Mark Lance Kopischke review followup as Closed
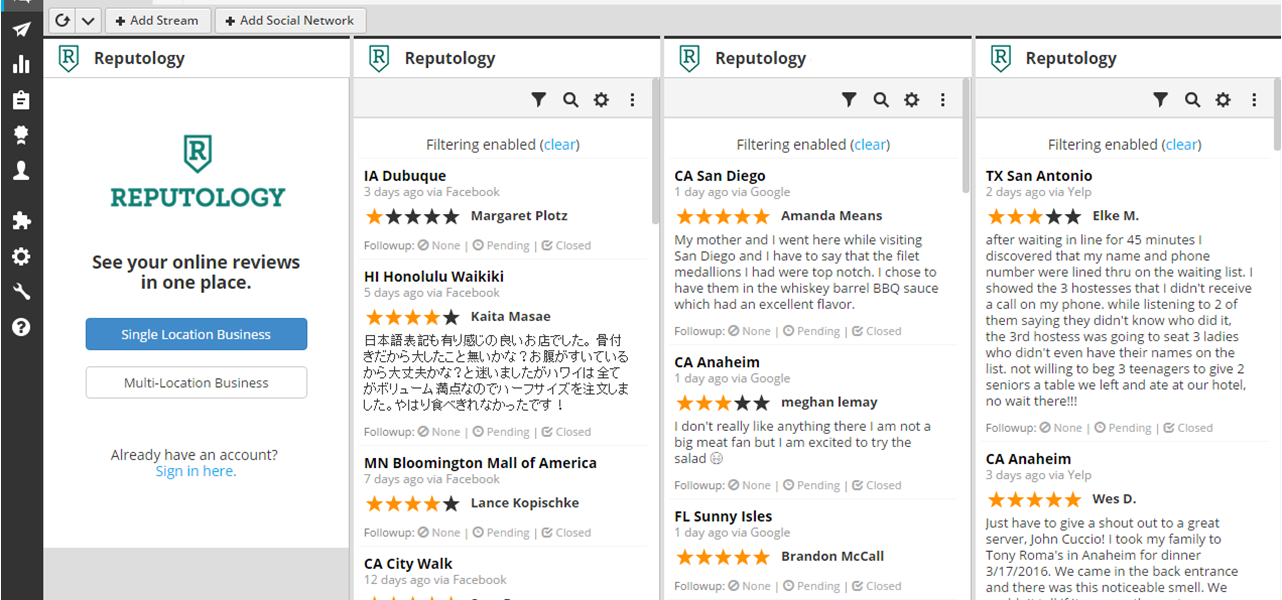This screenshot has width=1282, height=600. click(566, 532)
